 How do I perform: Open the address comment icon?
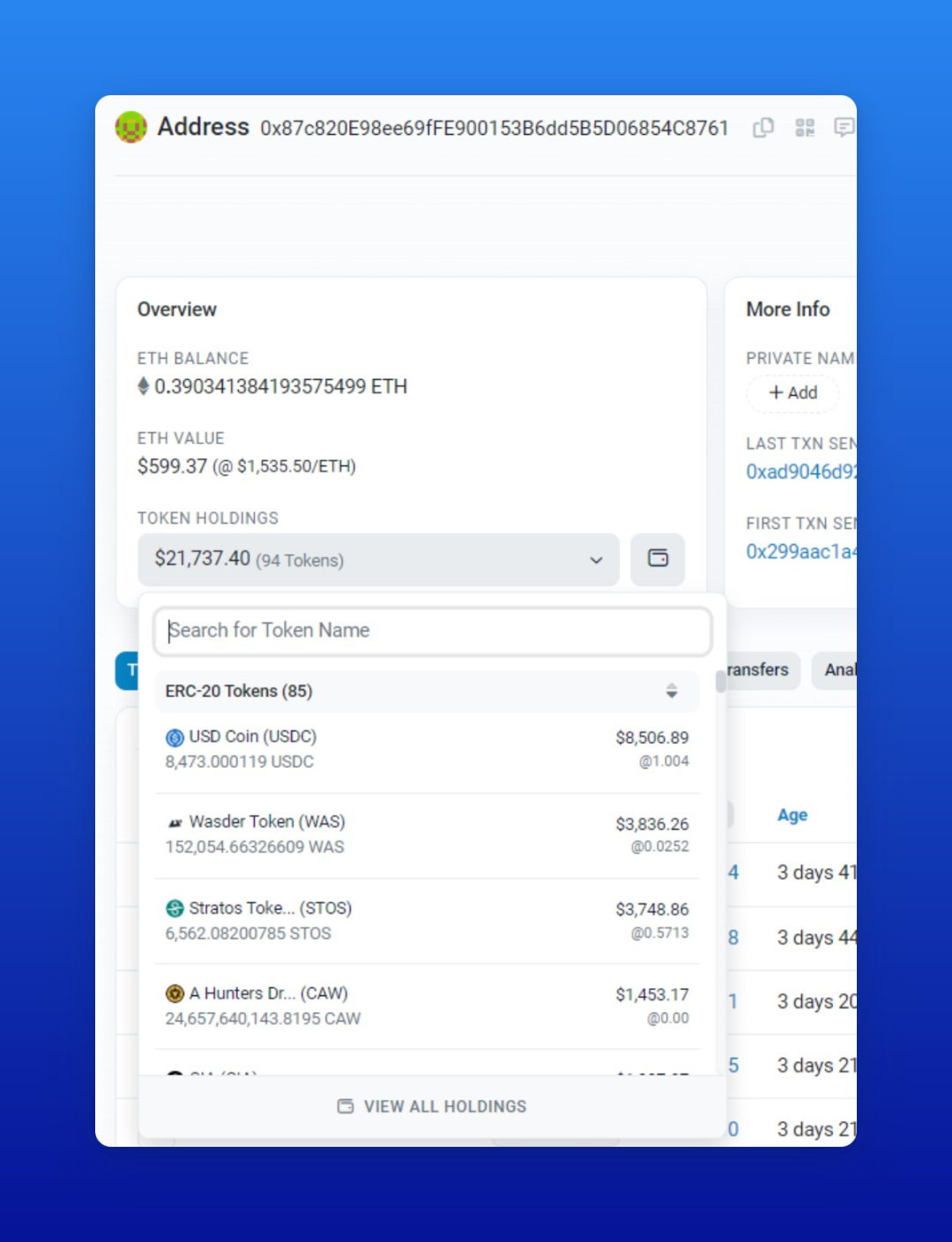(844, 128)
